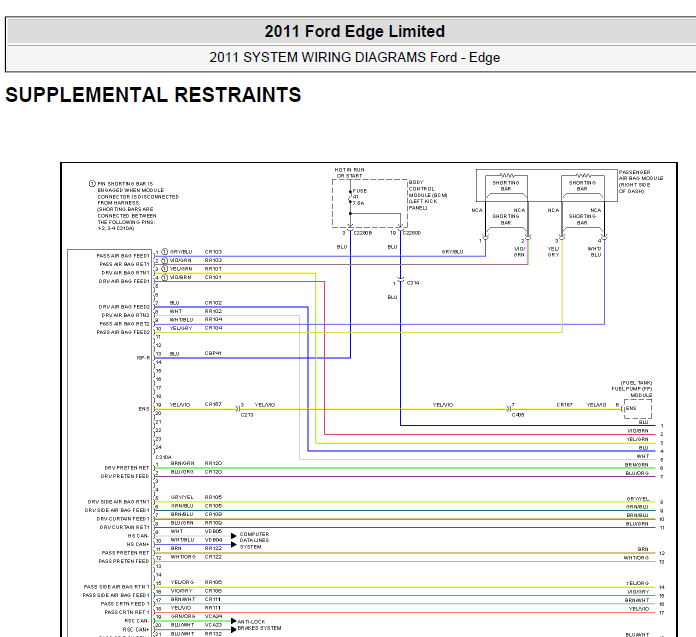Click the 'RSC CAN-' pin label
The image size is (696, 637).
tap(137, 621)
